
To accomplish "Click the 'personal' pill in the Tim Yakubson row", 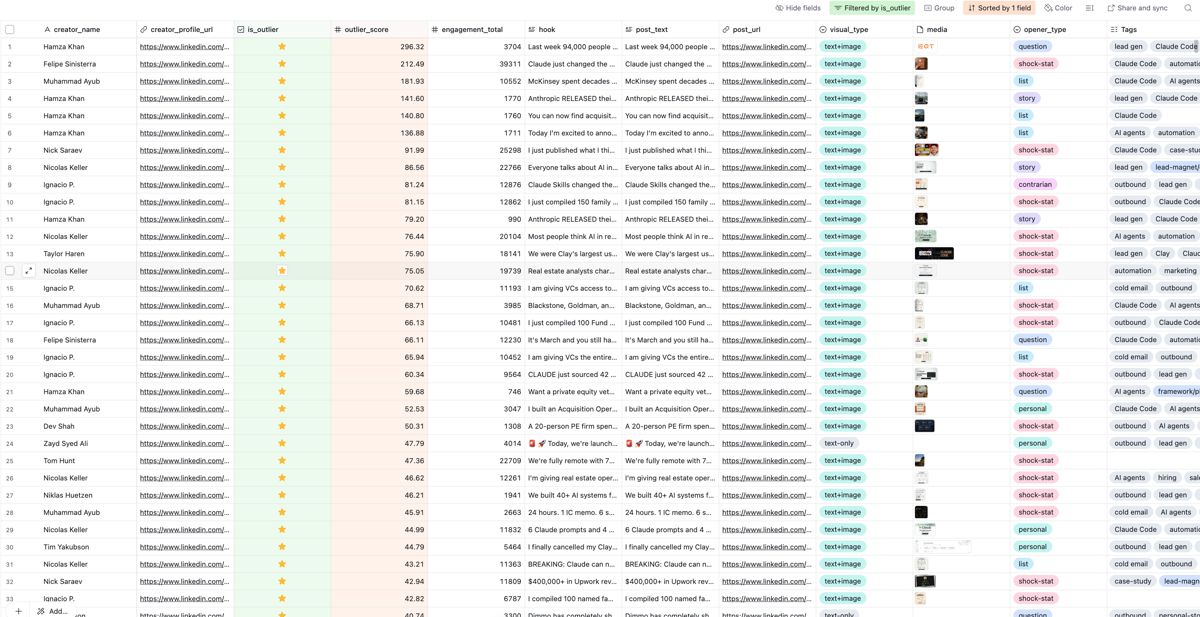I will click(1033, 547).
